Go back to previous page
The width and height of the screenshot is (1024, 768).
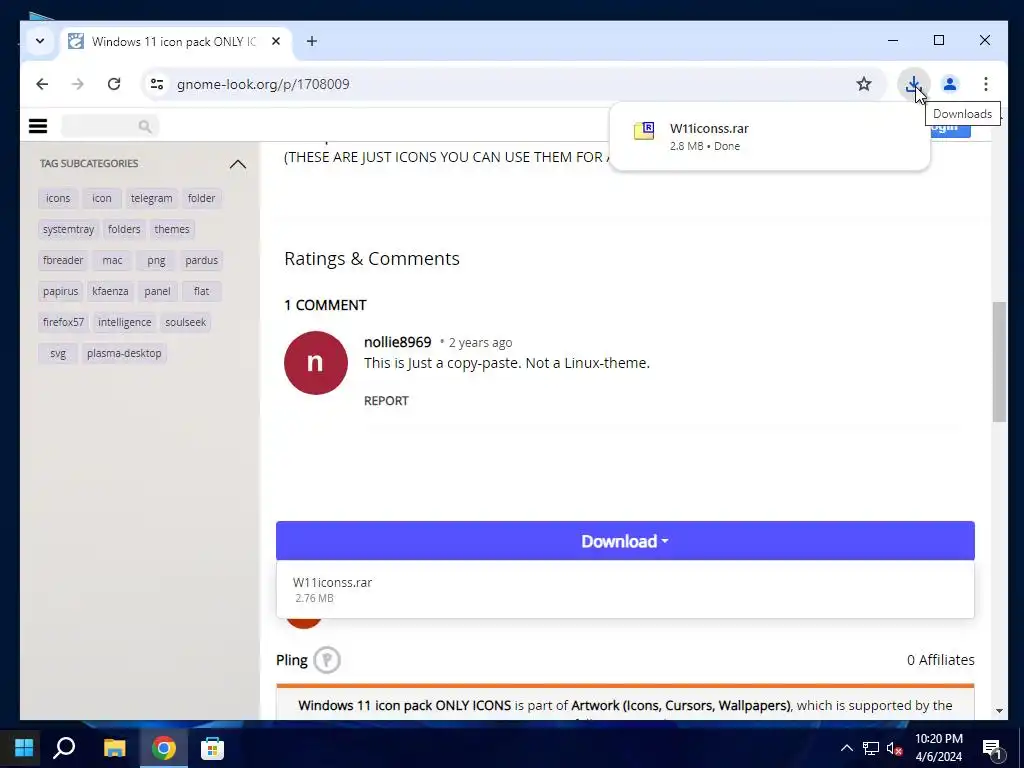[42, 84]
